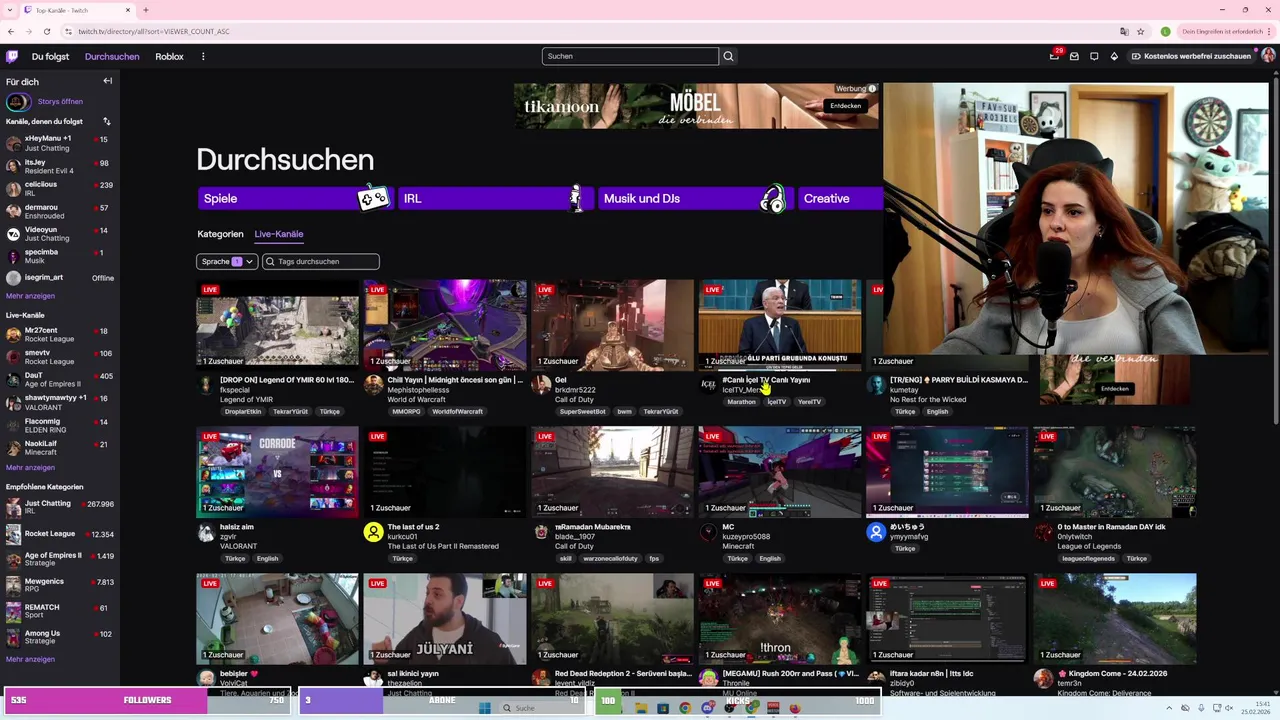Expand Mehr anzeigen under Live-Kanäle
The width and height of the screenshot is (1280, 720).
(x=30, y=467)
